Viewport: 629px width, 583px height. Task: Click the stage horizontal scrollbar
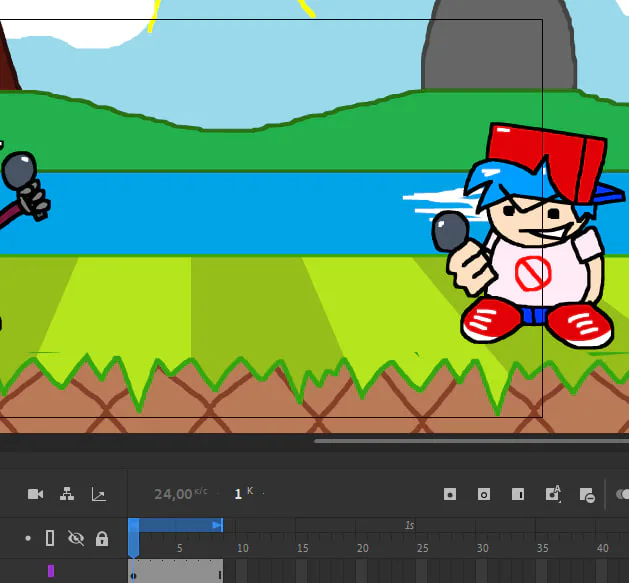coord(471,441)
